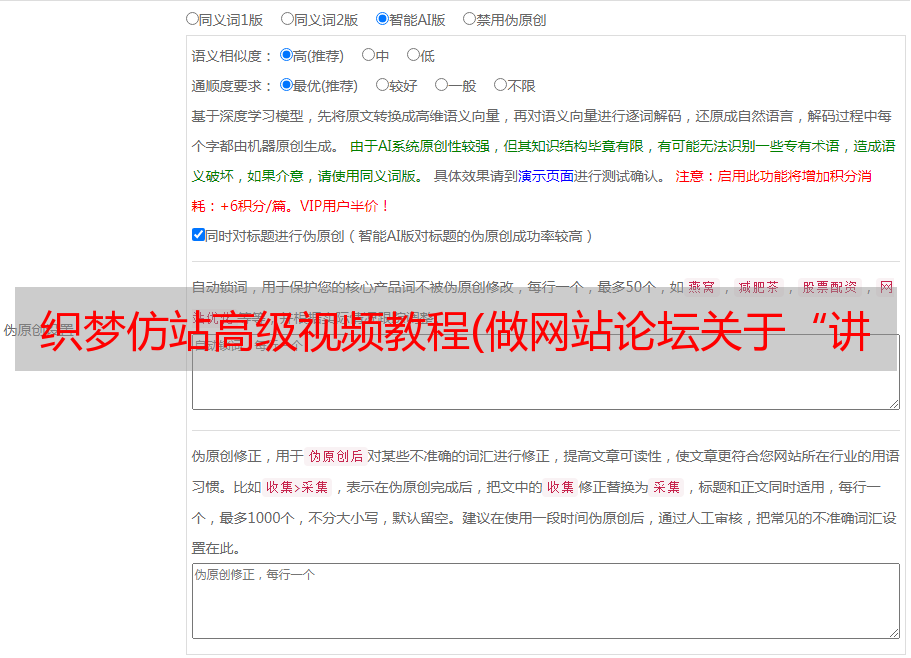Viewport: 911px width, 658px height.
Task: Open the 演示页面 link
Action: pyautogui.click(x=545, y=176)
